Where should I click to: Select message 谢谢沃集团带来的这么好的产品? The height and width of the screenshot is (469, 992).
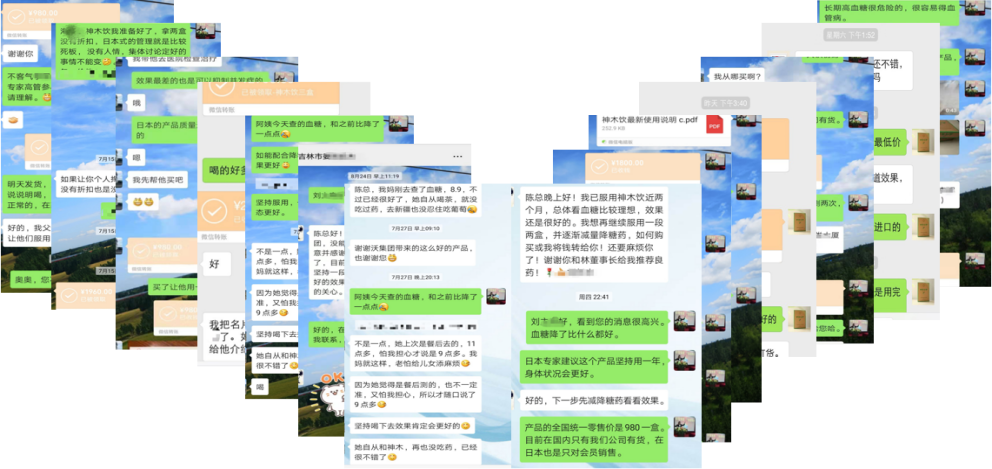[x=412, y=252]
